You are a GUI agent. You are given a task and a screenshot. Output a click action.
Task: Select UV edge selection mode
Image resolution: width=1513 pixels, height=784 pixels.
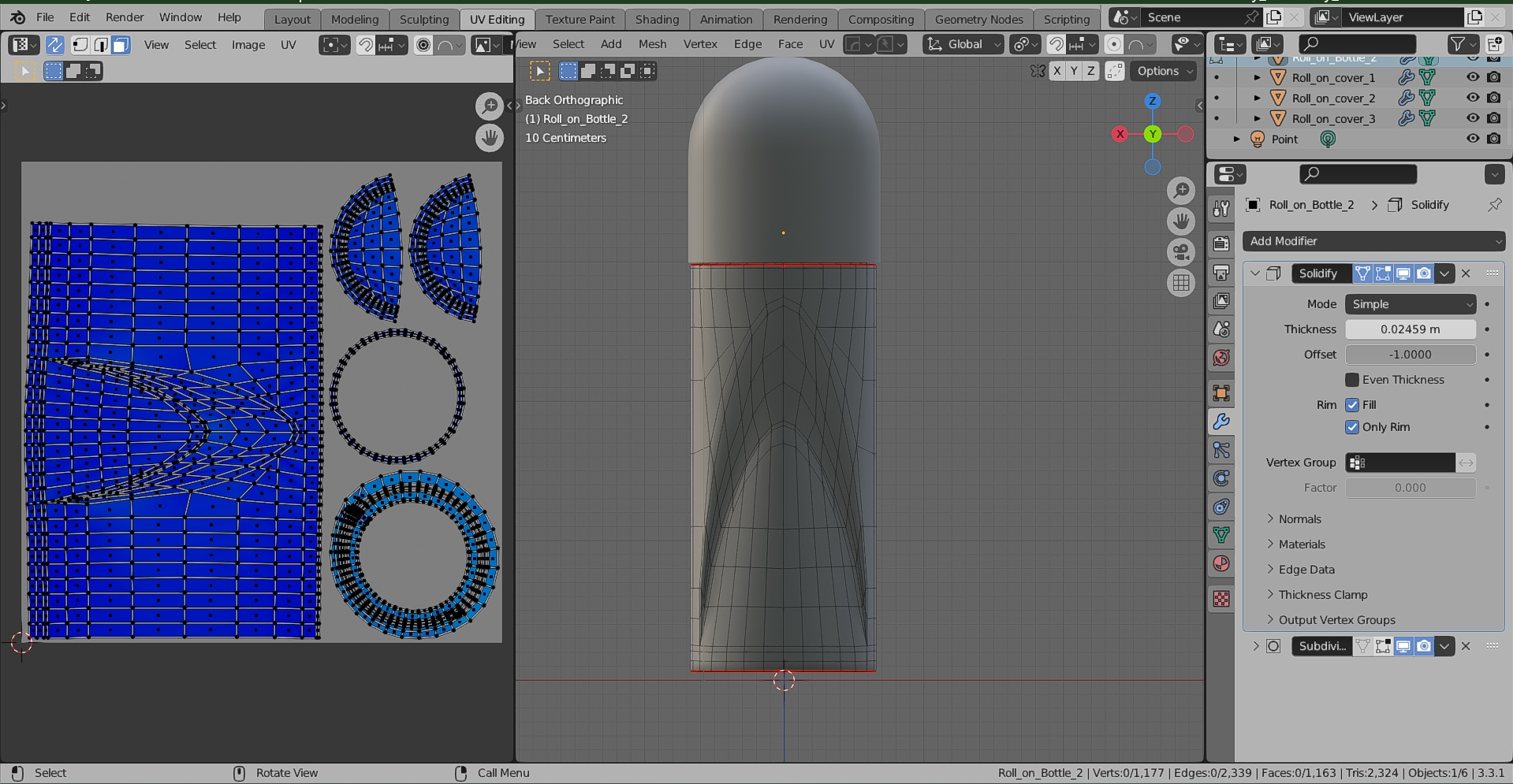click(100, 45)
